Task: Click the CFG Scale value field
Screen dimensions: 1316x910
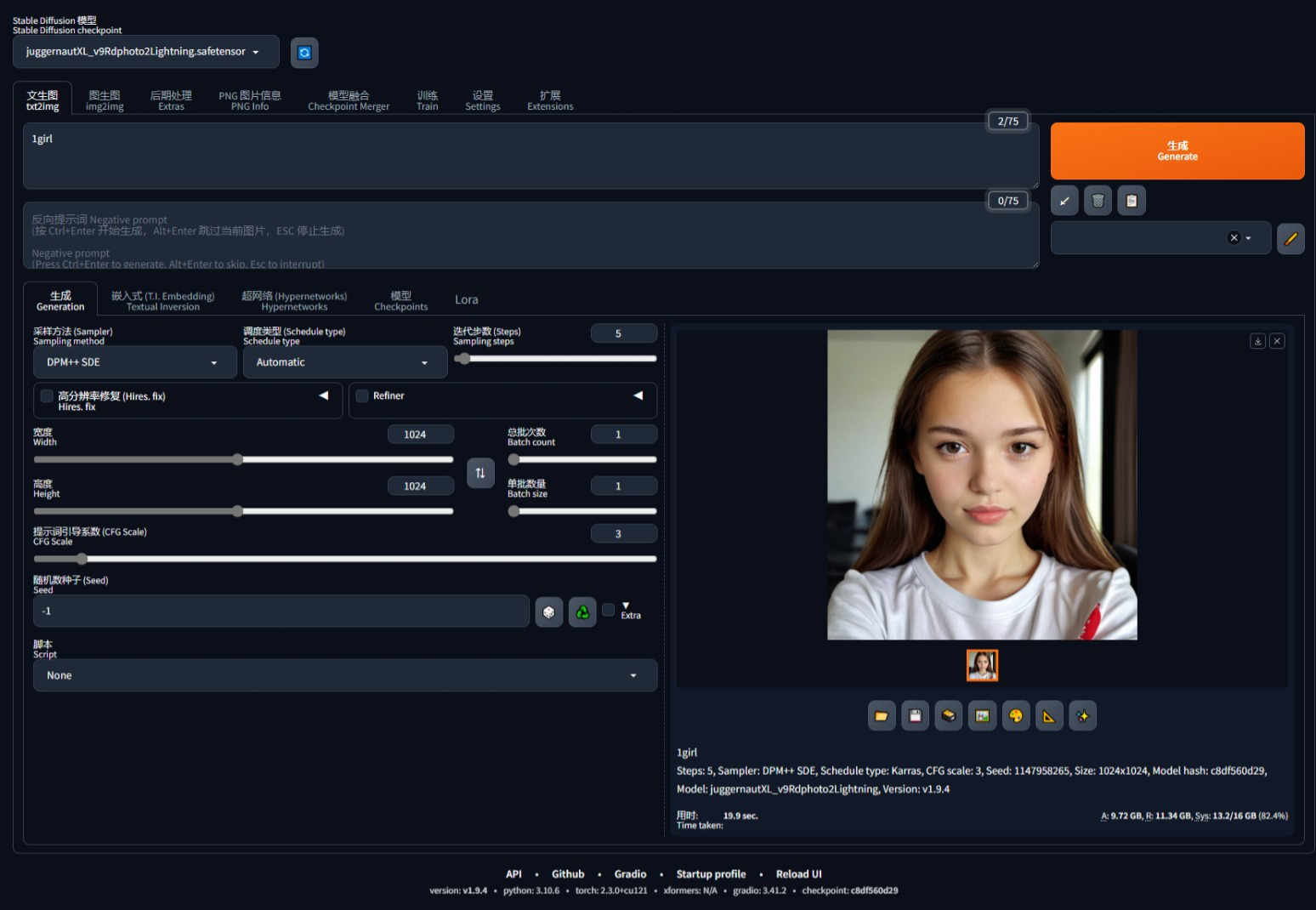Action: pos(624,534)
